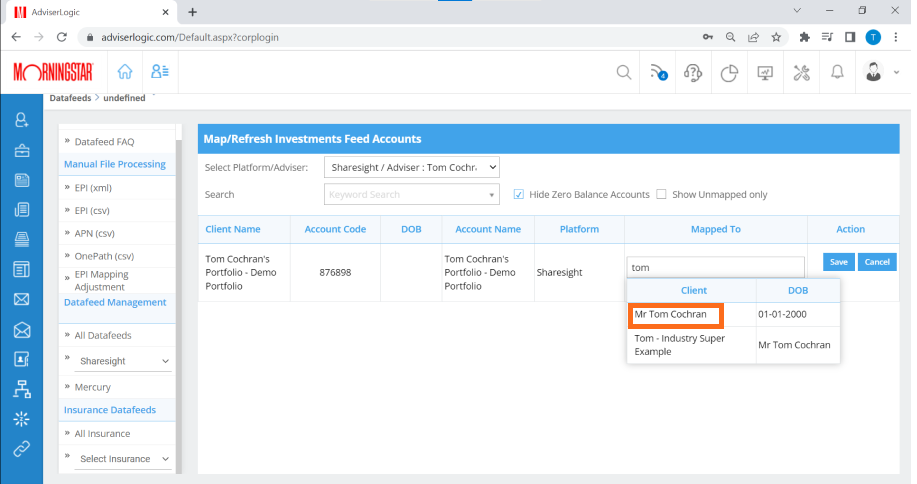This screenshot has width=917, height=484.
Task: Click the sunburst sidebar icon
Action: pyautogui.click(x=22, y=419)
